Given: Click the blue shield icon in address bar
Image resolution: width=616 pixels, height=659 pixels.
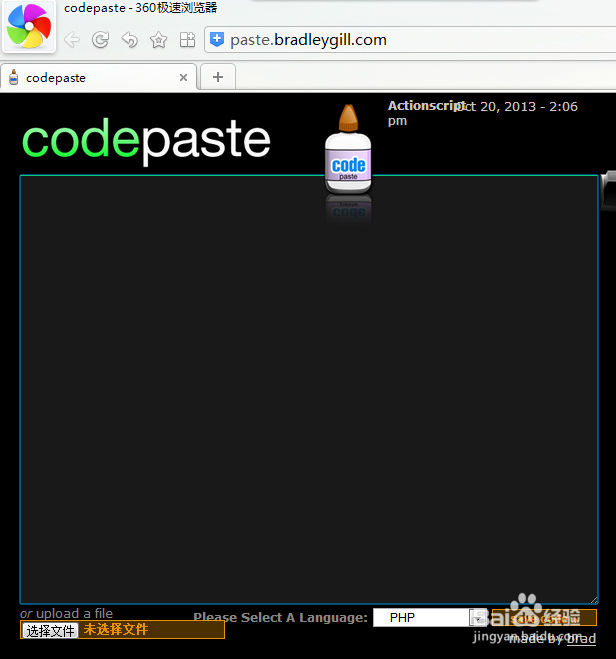Looking at the screenshot, I should (217, 40).
